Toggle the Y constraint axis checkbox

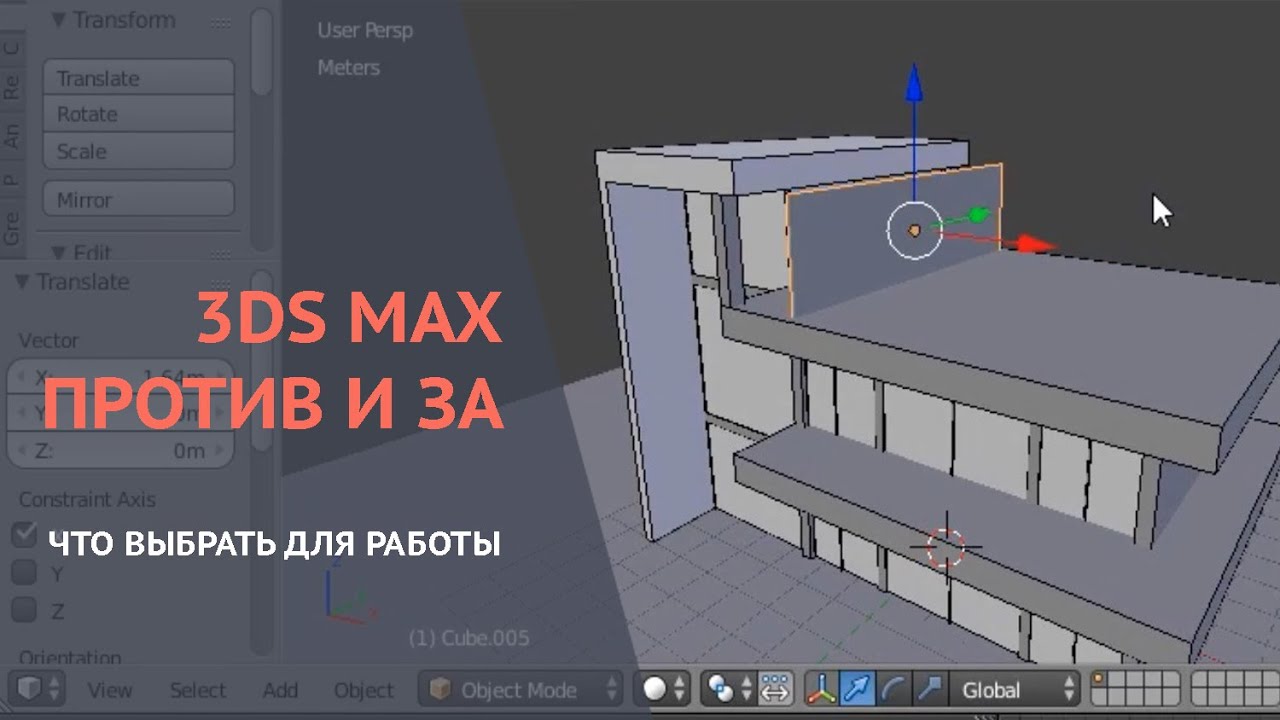24,572
